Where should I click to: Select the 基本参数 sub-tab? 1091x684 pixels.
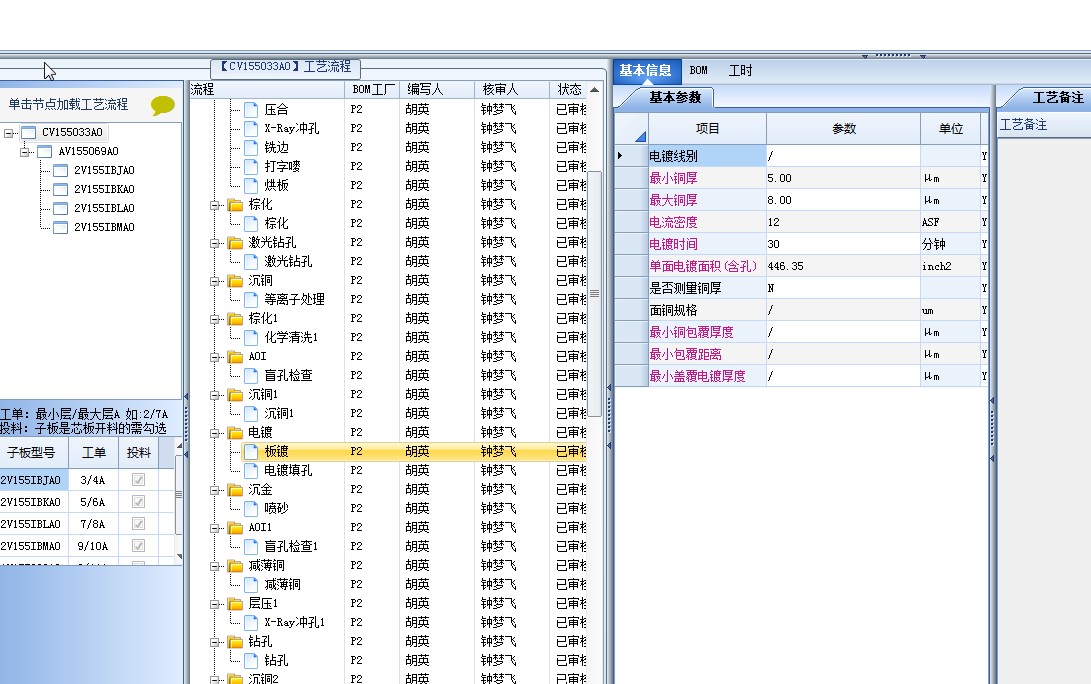[x=675, y=97]
